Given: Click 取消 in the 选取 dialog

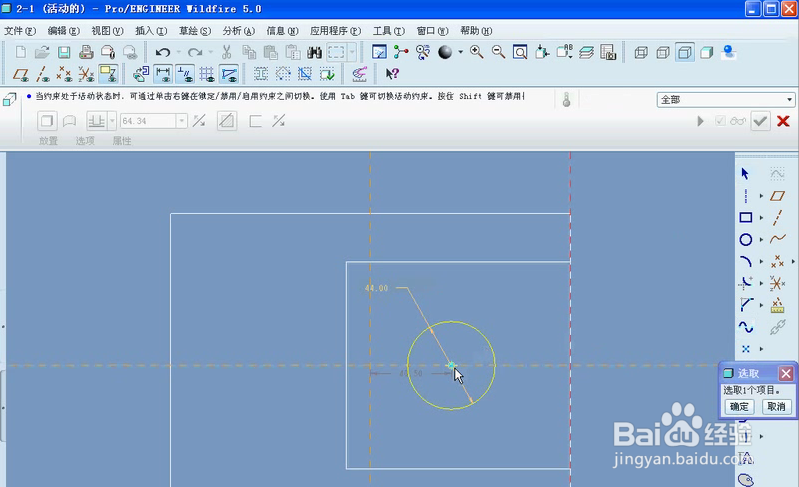Looking at the screenshot, I should (x=776, y=407).
